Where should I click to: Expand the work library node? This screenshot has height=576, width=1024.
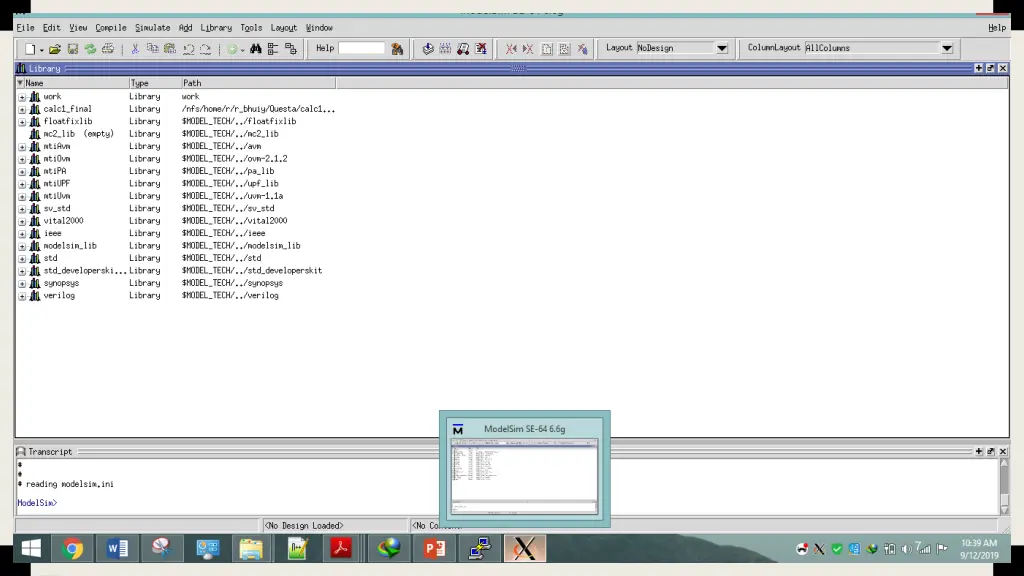[x=22, y=97]
